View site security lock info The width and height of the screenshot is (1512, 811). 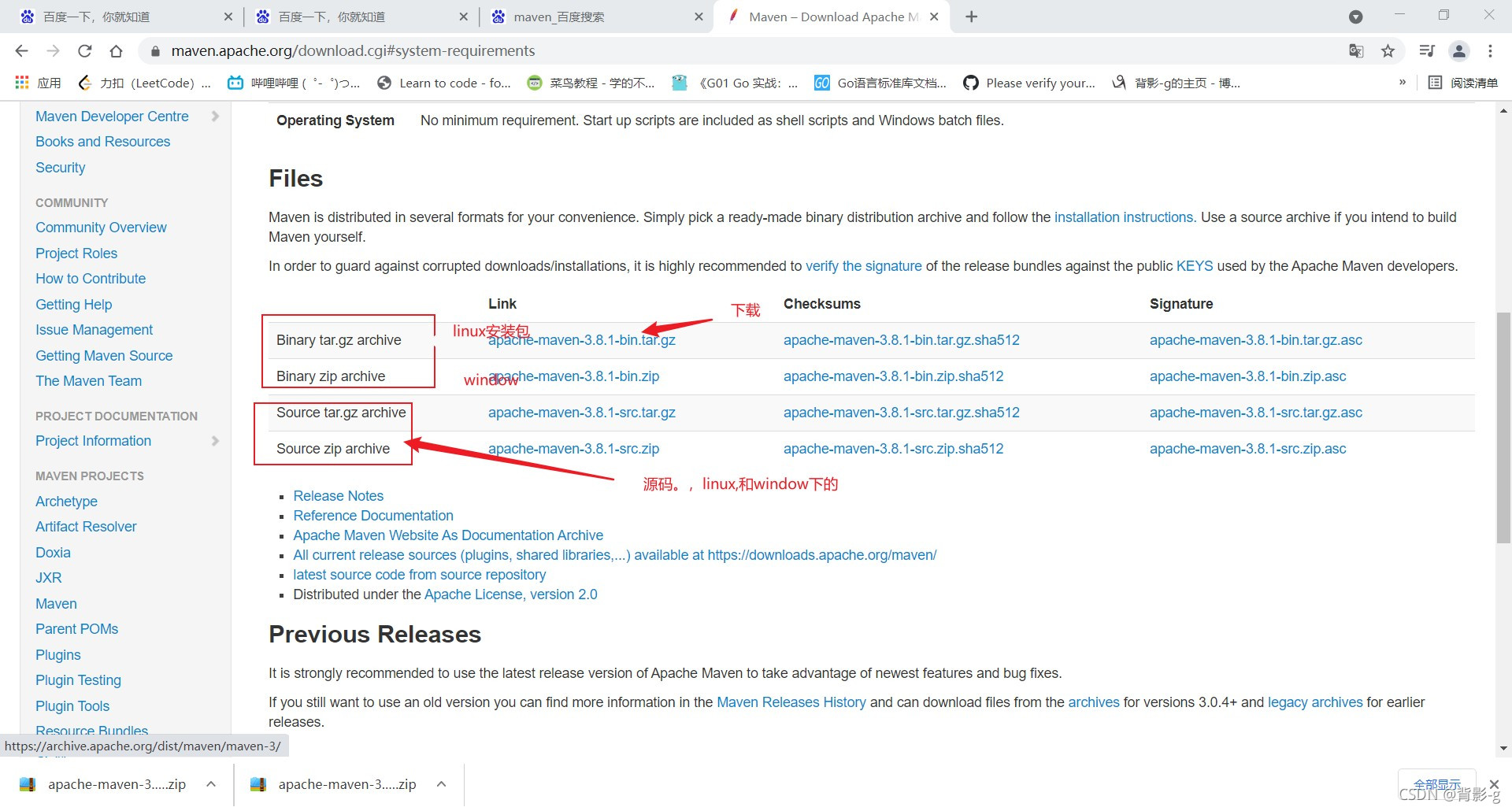pos(155,51)
